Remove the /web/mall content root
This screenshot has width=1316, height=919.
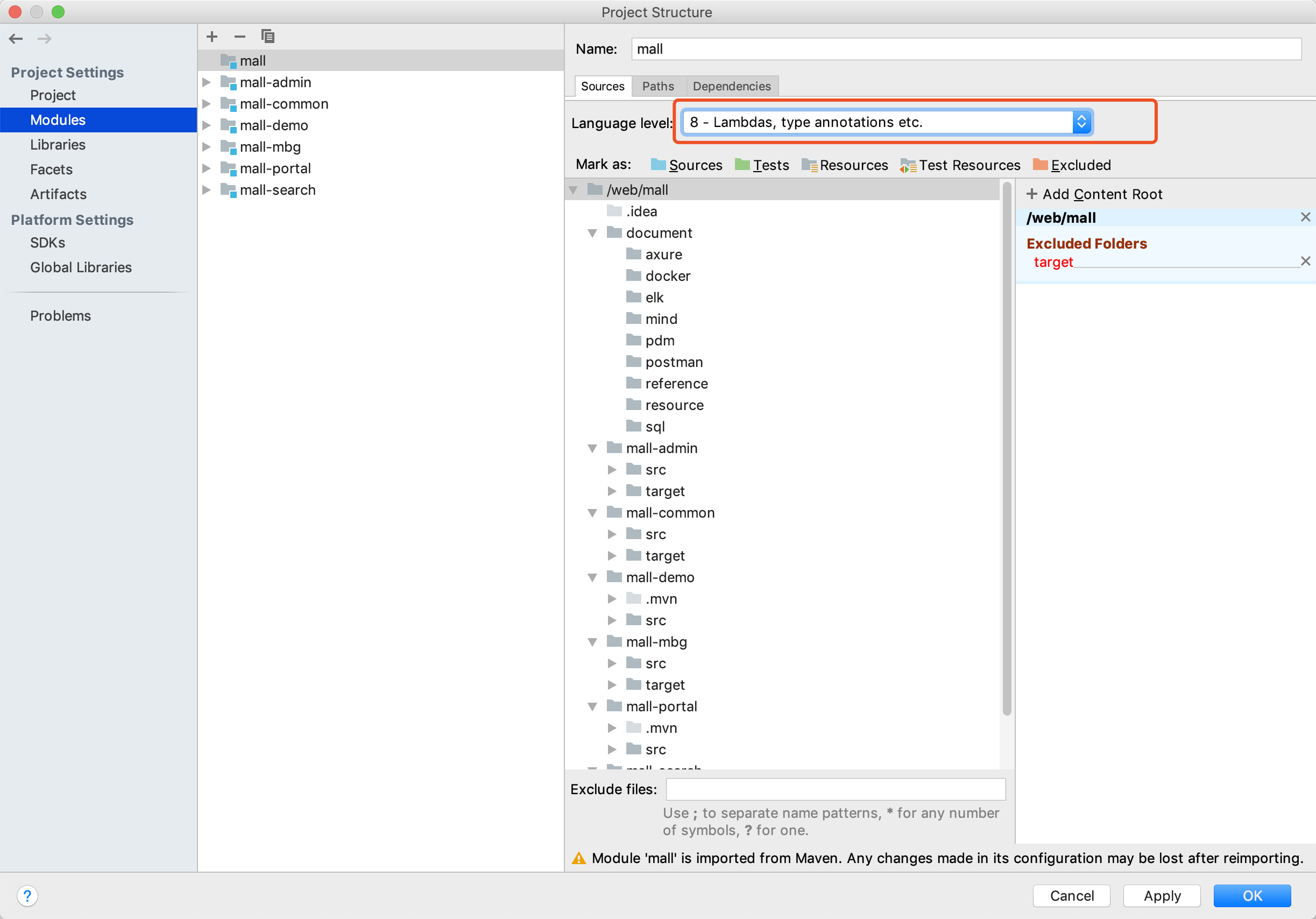point(1305,217)
